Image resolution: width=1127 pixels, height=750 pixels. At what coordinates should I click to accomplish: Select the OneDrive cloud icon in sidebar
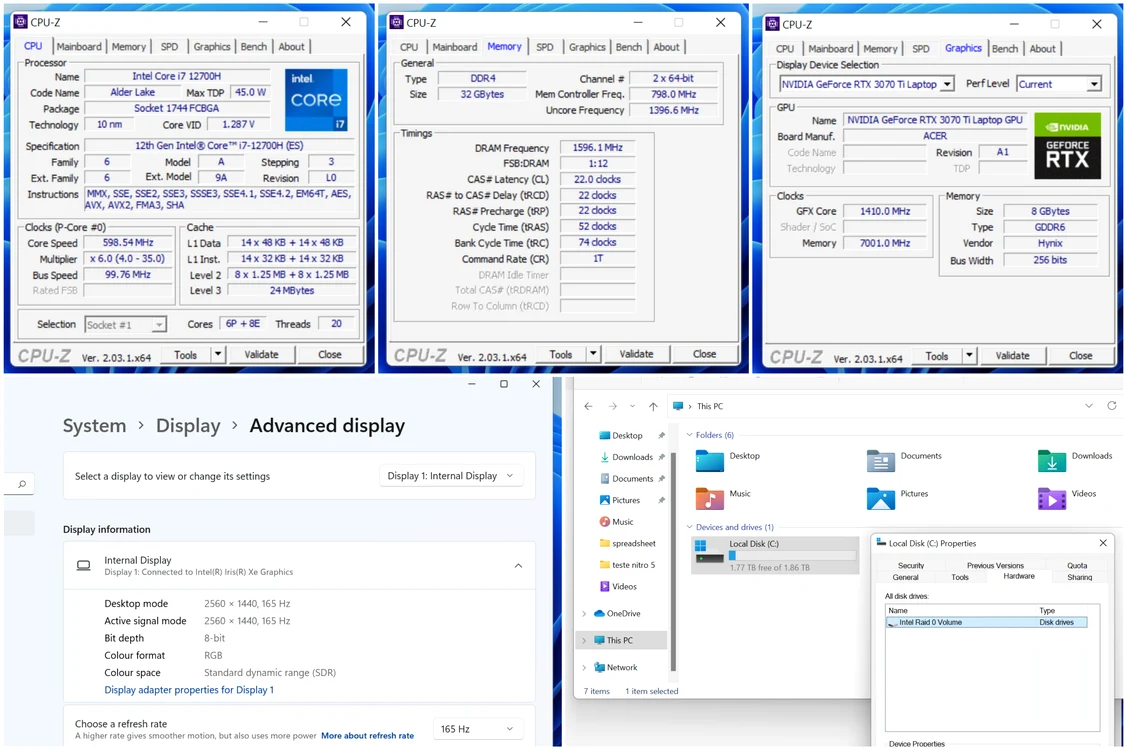pos(599,613)
